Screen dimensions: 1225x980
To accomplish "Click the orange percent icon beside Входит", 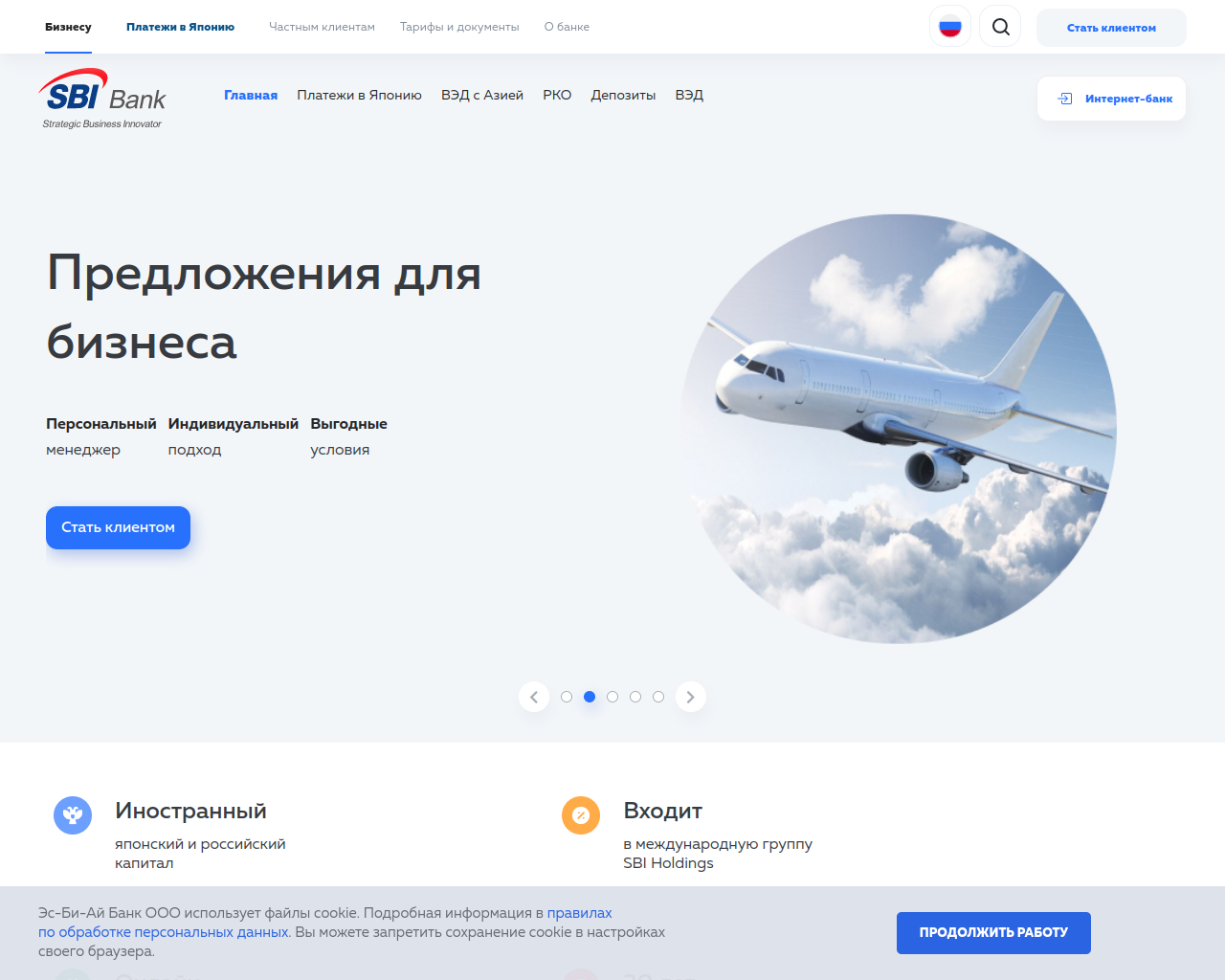I will [x=581, y=815].
